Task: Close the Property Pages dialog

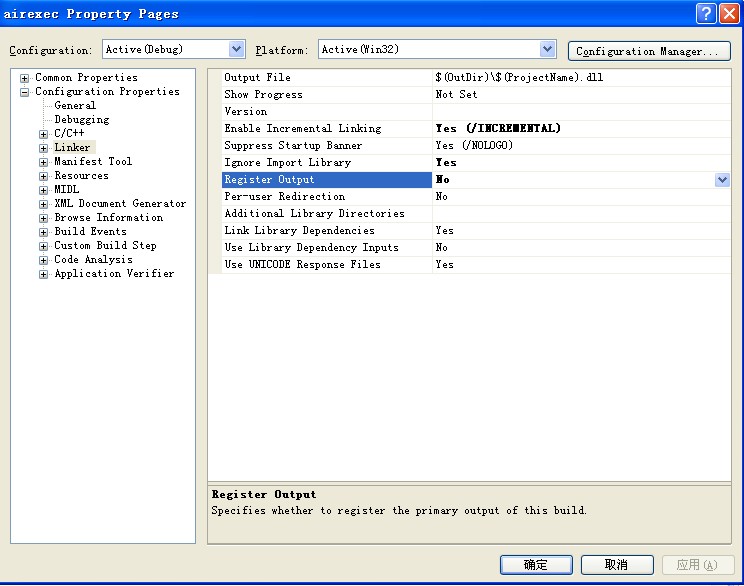Action: pos(729,13)
